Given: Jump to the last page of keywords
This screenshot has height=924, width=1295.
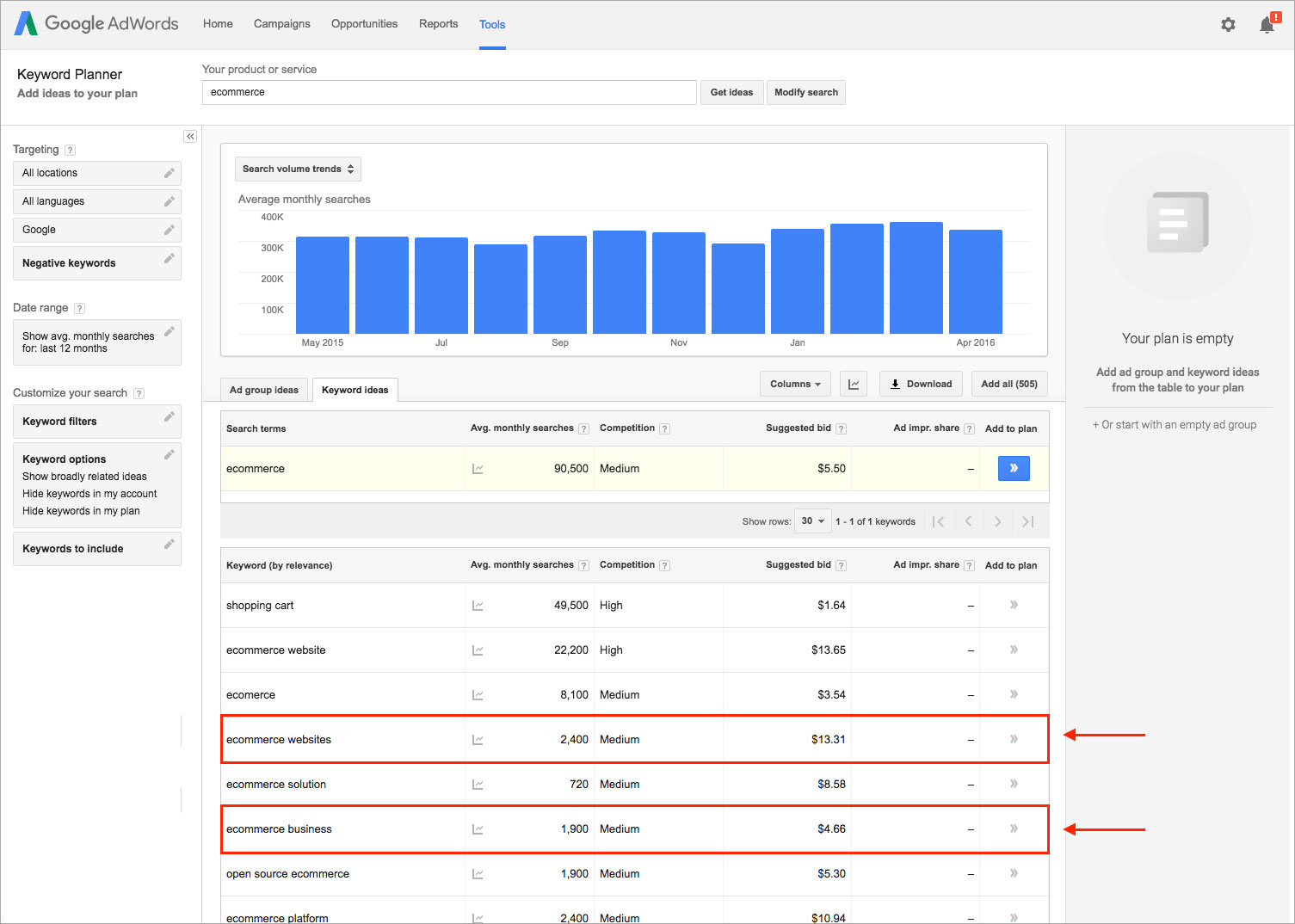Looking at the screenshot, I should coord(1027,521).
